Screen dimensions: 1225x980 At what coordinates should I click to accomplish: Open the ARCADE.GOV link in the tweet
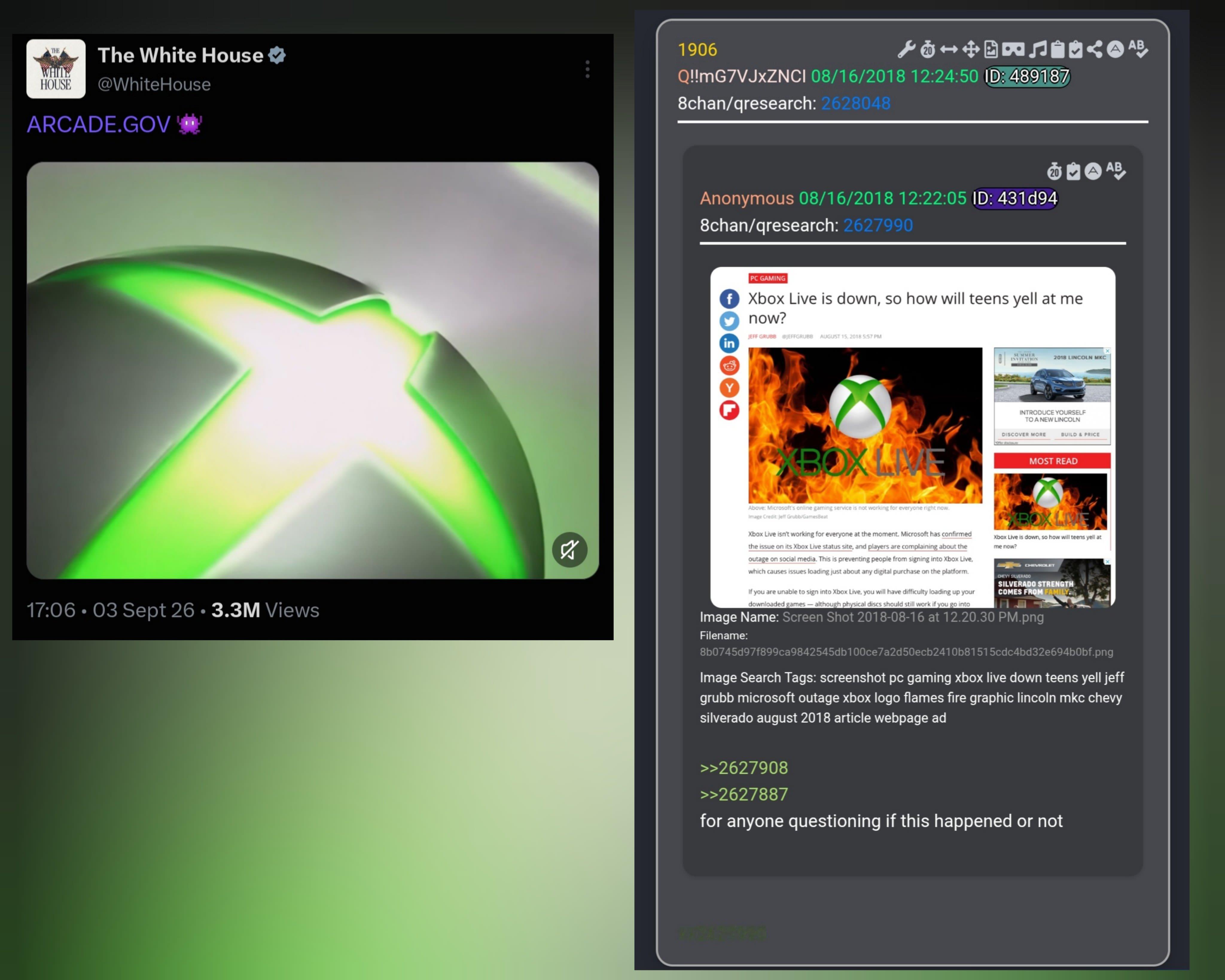click(98, 124)
